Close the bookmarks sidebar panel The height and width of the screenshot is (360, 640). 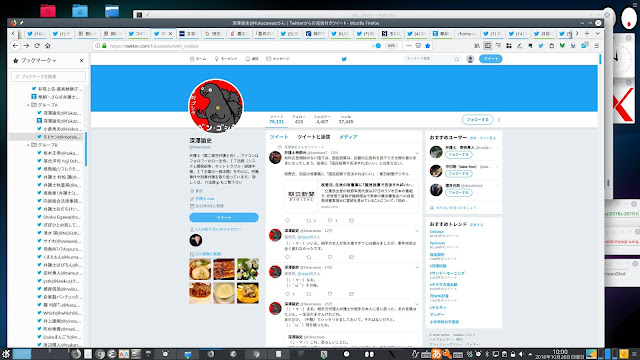pyautogui.click(x=81, y=60)
